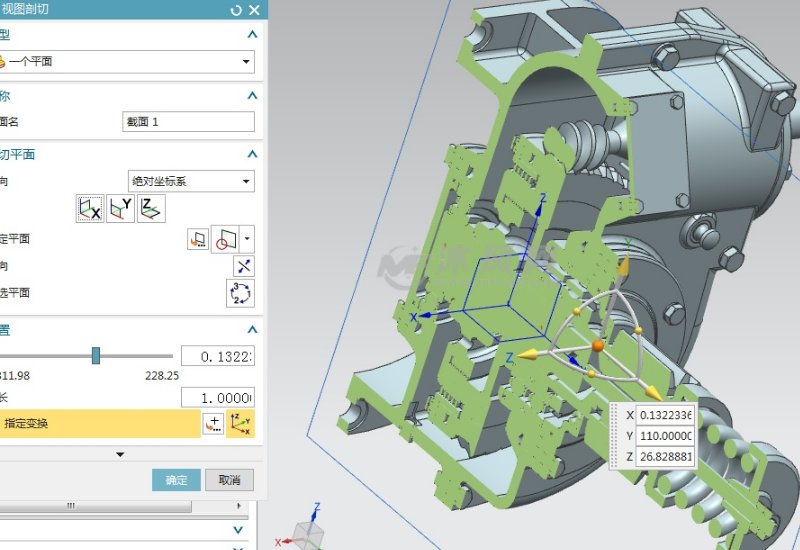This screenshot has width=800, height=550.
Task: Open the 一个平面 type dropdown
Action: [x=247, y=62]
